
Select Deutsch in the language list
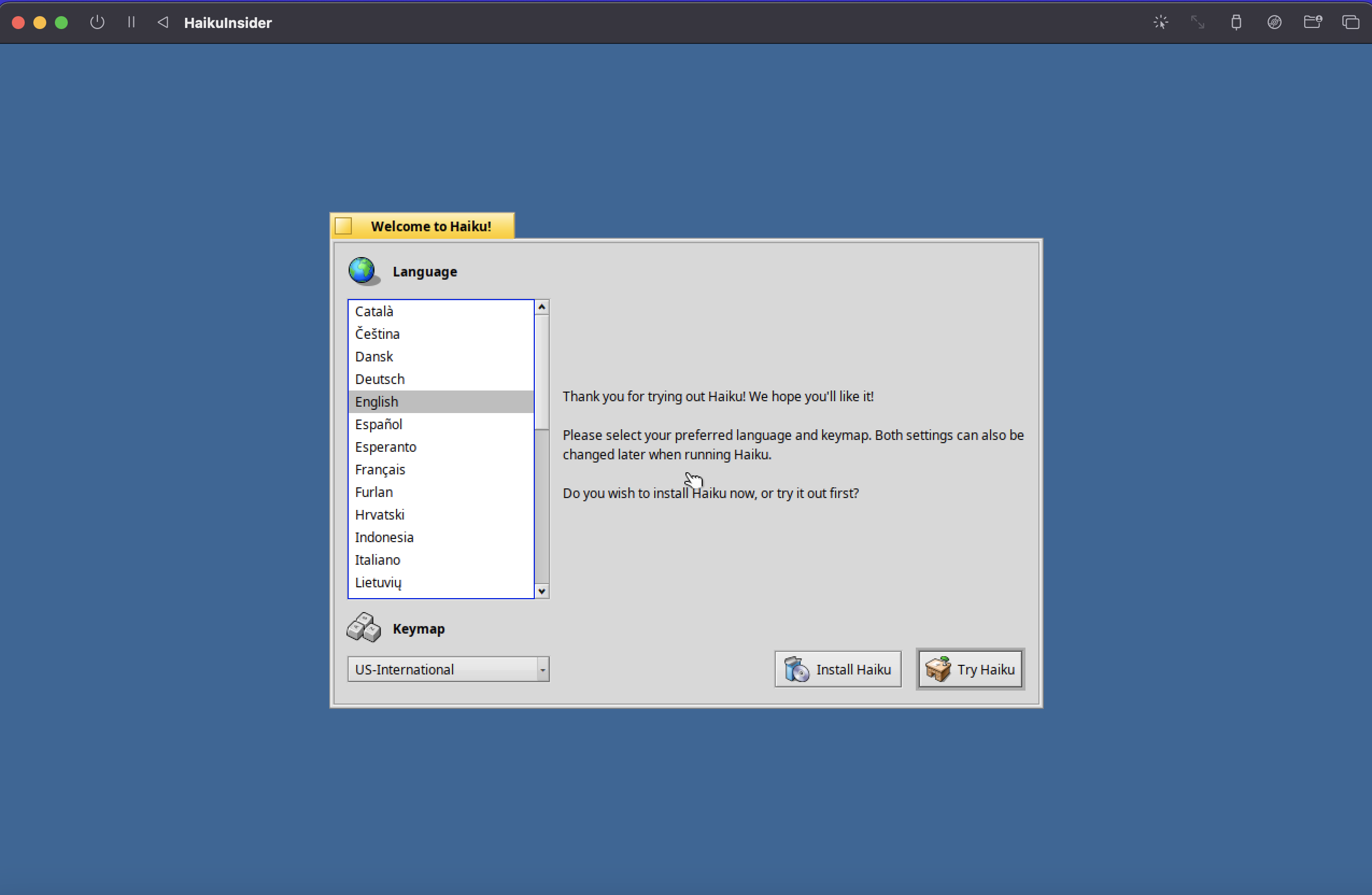point(441,379)
